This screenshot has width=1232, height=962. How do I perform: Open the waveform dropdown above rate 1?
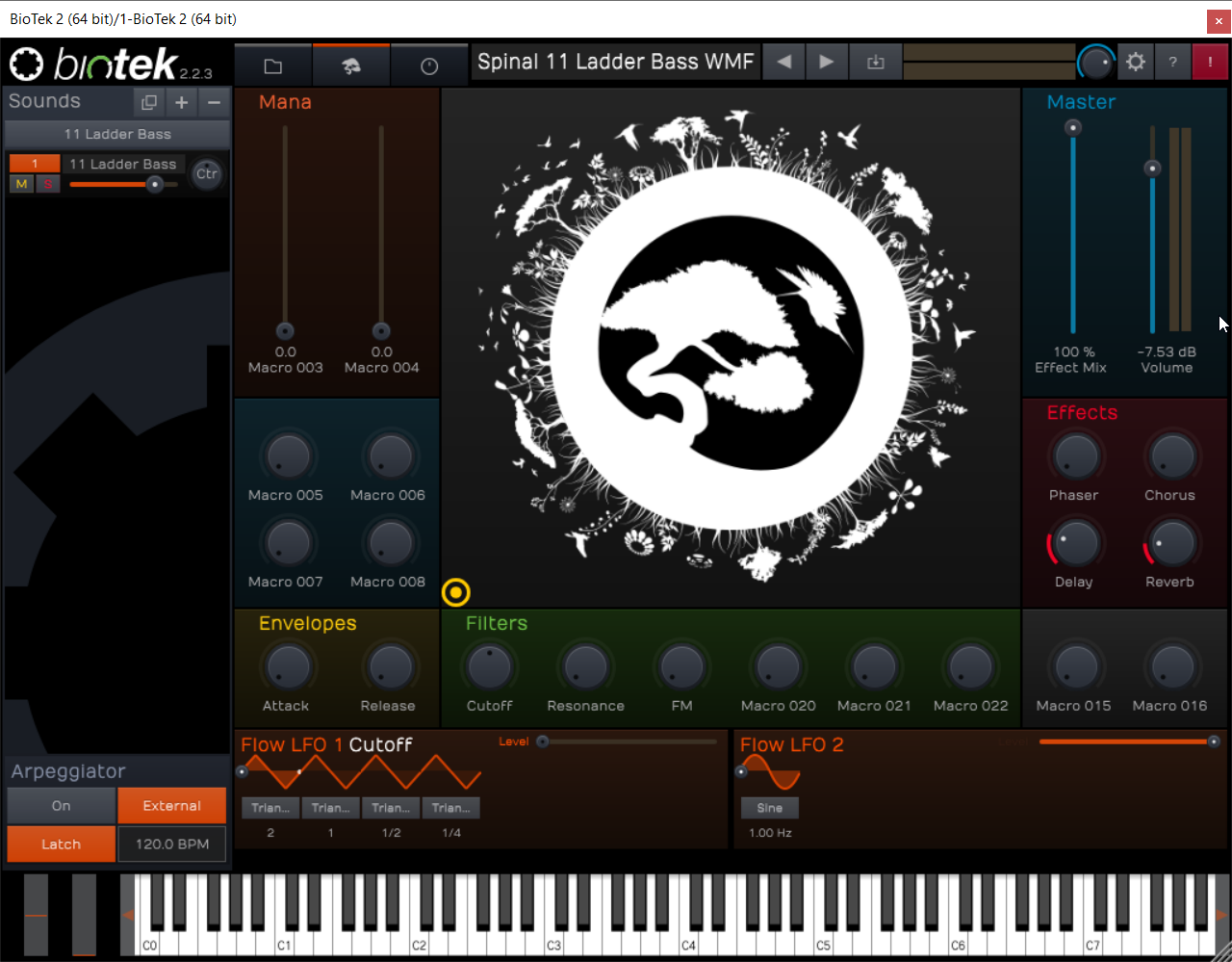(331, 808)
